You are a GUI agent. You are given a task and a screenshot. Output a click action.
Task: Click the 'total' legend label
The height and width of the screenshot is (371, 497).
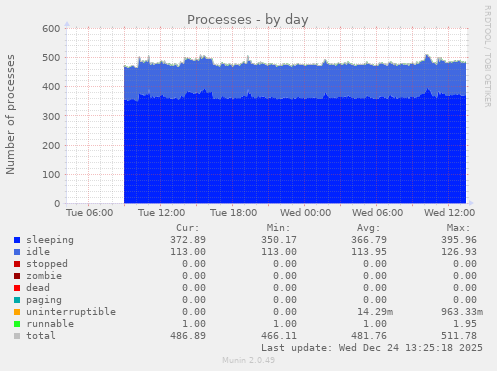[41, 336]
